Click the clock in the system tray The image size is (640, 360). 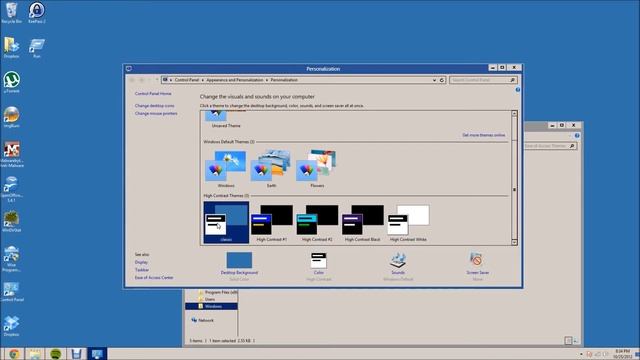pyautogui.click(x=623, y=354)
